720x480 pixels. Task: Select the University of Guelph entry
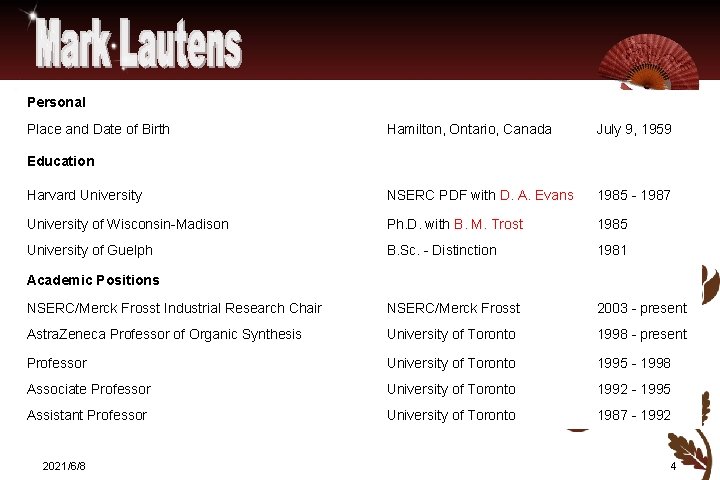(90, 250)
